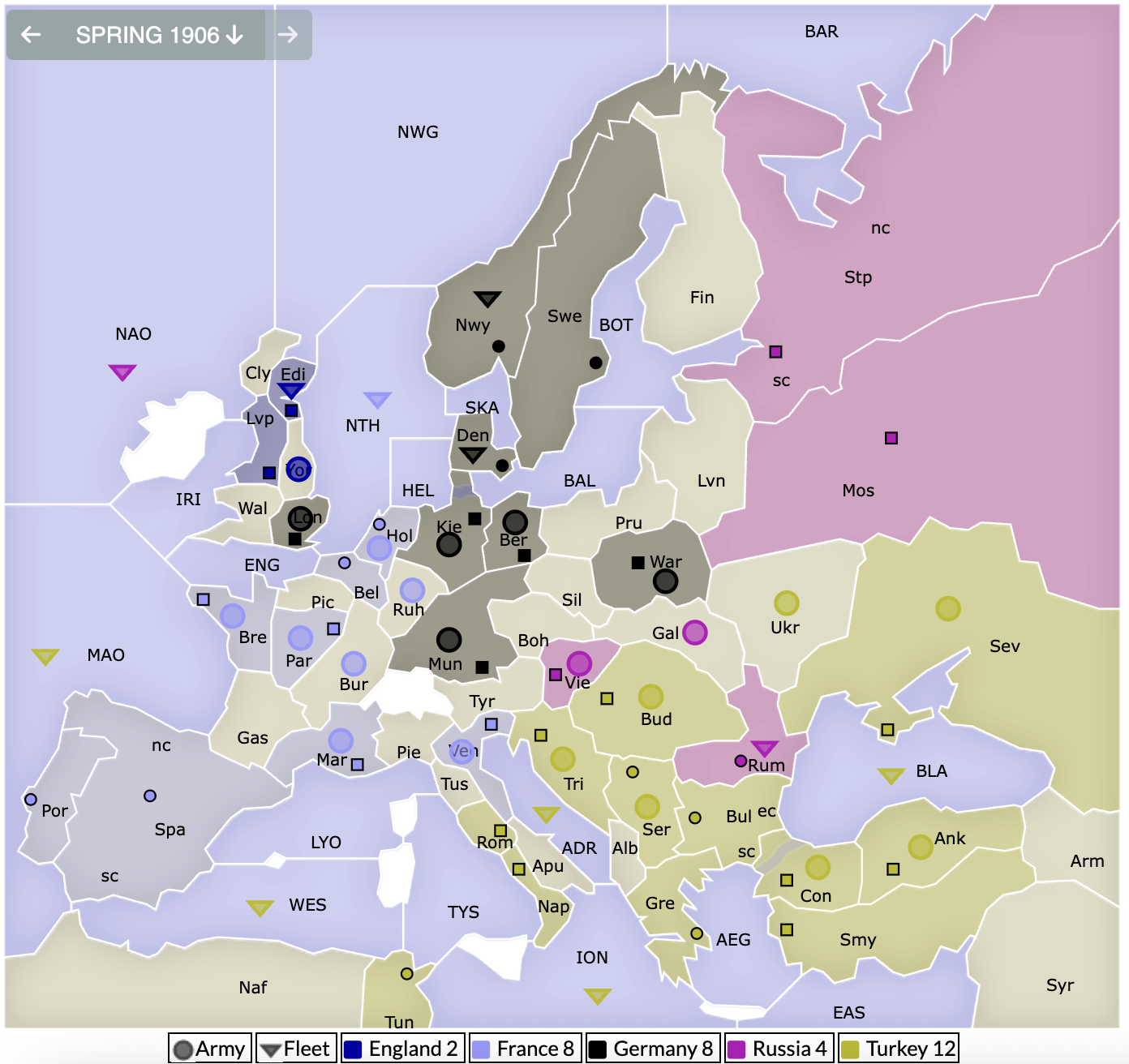Click the Turkey 12 color swatch
The width and height of the screenshot is (1129, 1064).
(850, 1049)
